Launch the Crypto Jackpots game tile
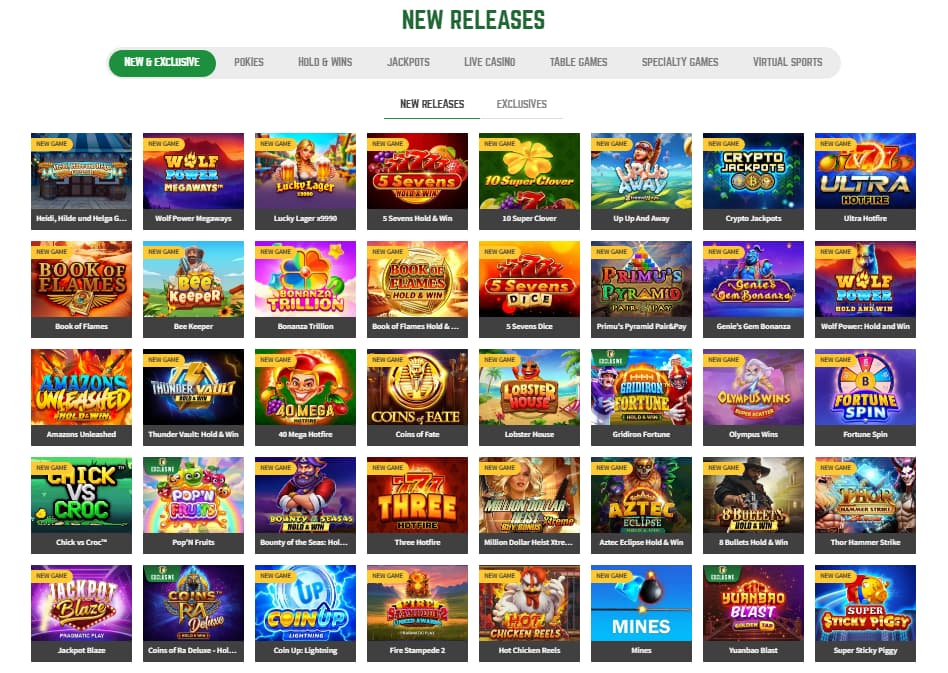The image size is (948, 673). pyautogui.click(x=753, y=181)
